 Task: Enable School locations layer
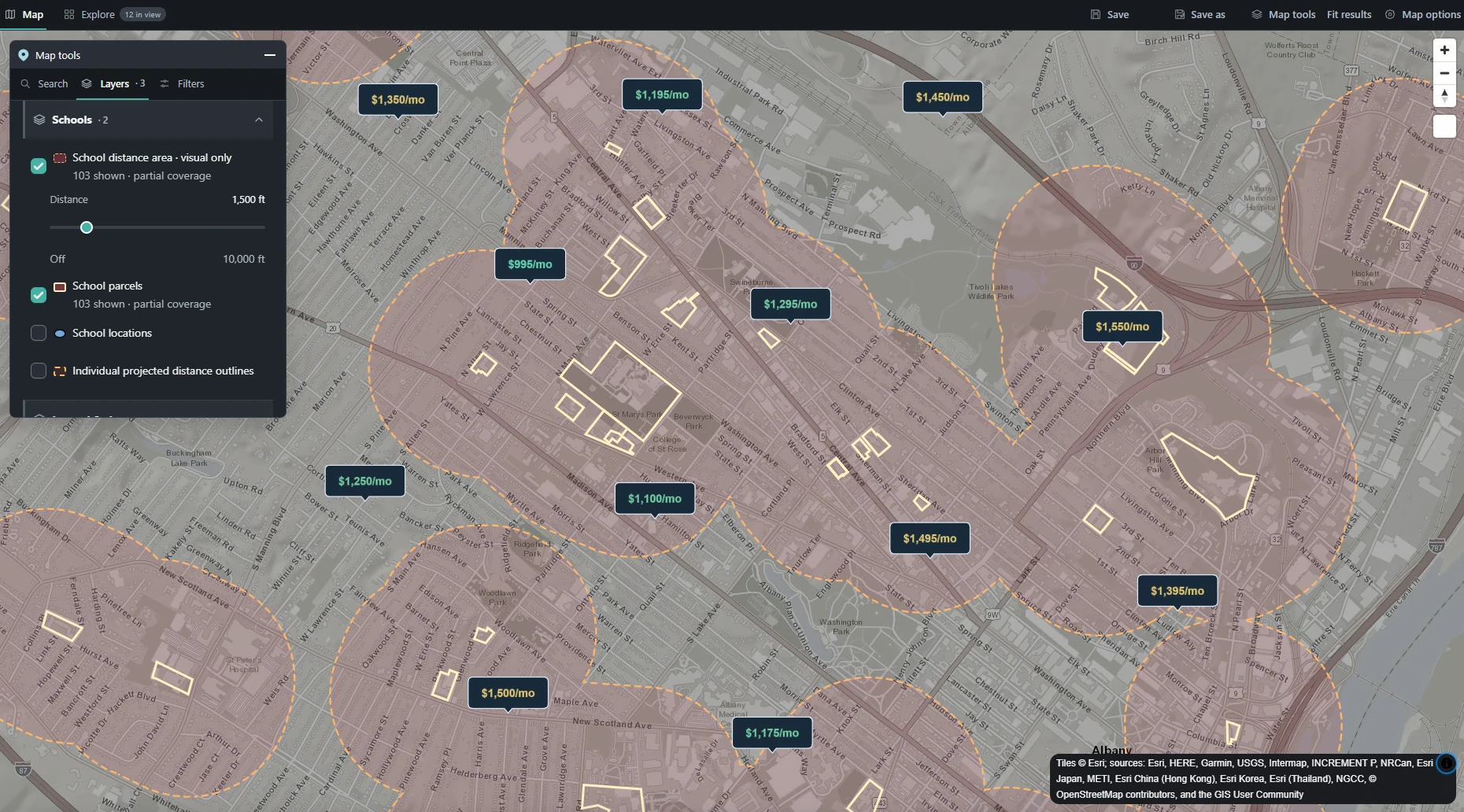click(39, 333)
